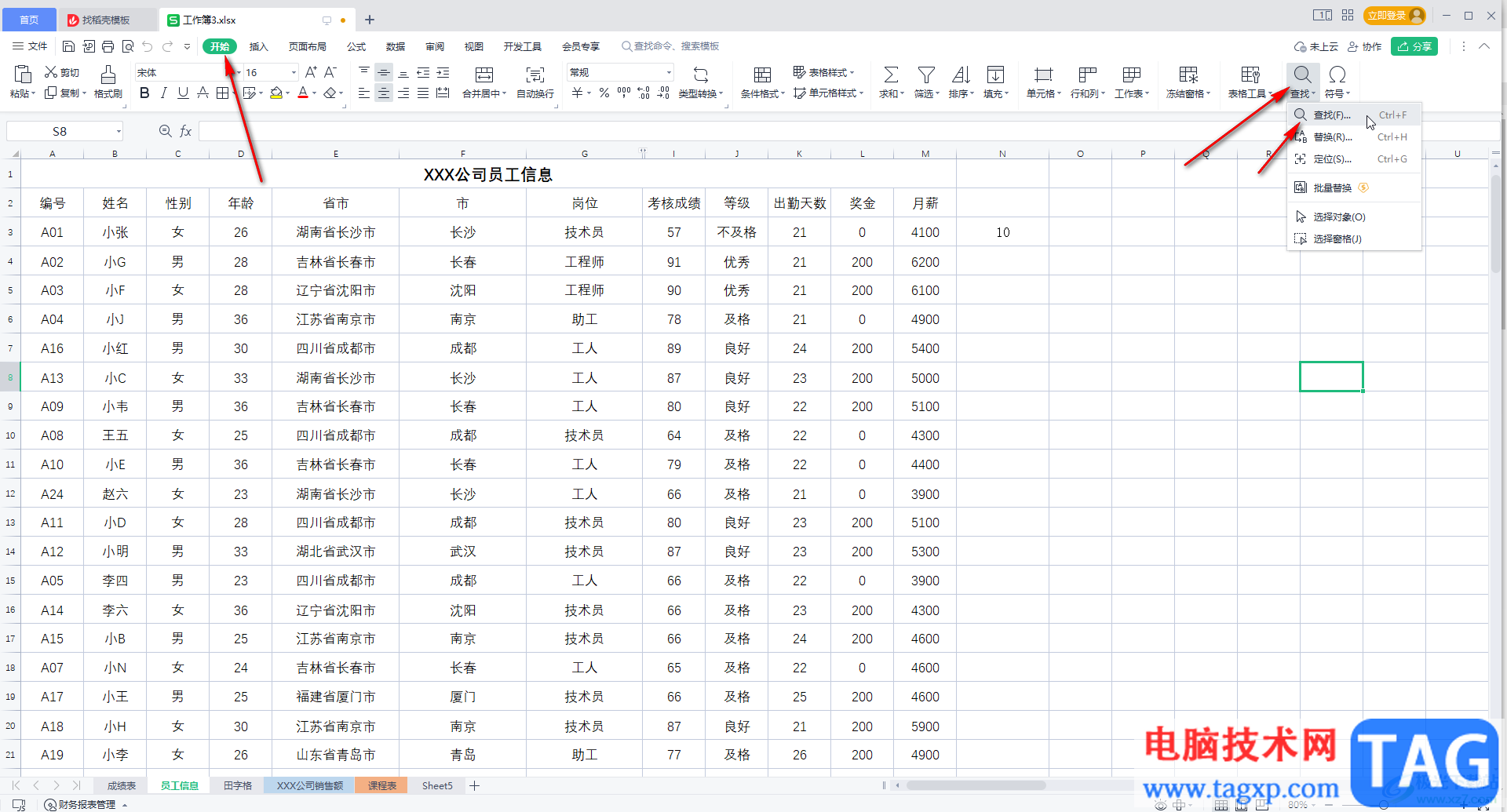The width and height of the screenshot is (1507, 812).
Task: Toggle Italic formatting
Action: (163, 93)
